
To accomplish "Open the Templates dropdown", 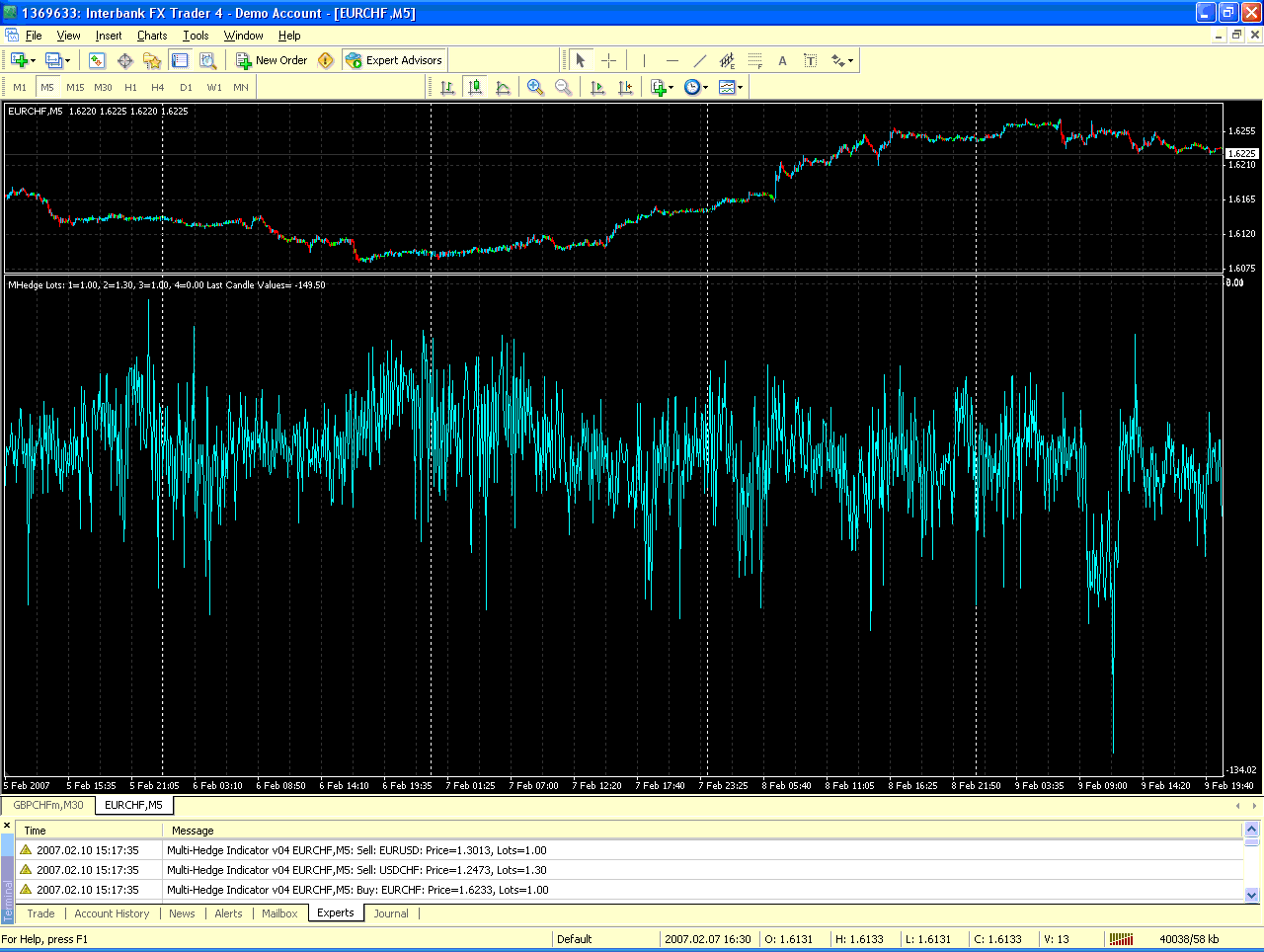I will tap(729, 87).
